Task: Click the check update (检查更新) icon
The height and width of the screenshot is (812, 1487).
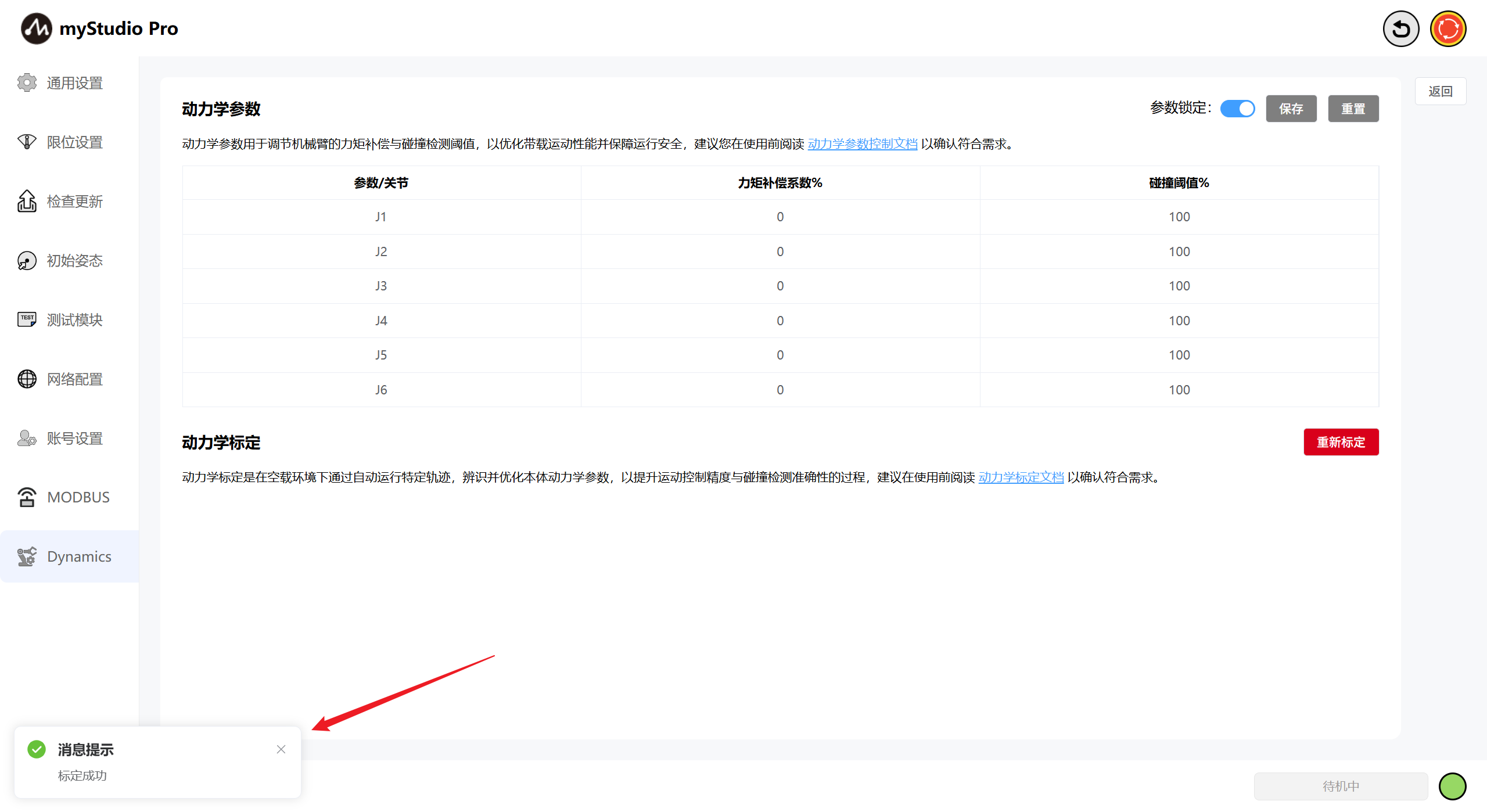Action: pyautogui.click(x=27, y=201)
